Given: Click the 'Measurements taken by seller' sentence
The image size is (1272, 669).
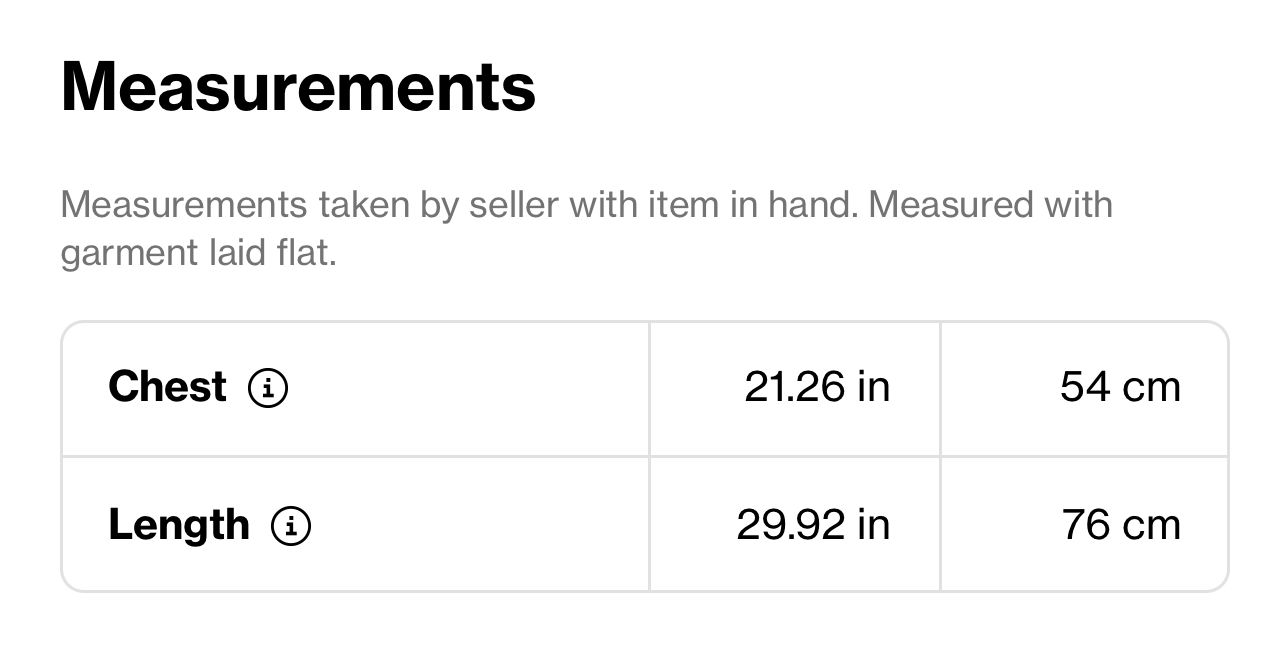Looking at the screenshot, I should pos(459,205).
